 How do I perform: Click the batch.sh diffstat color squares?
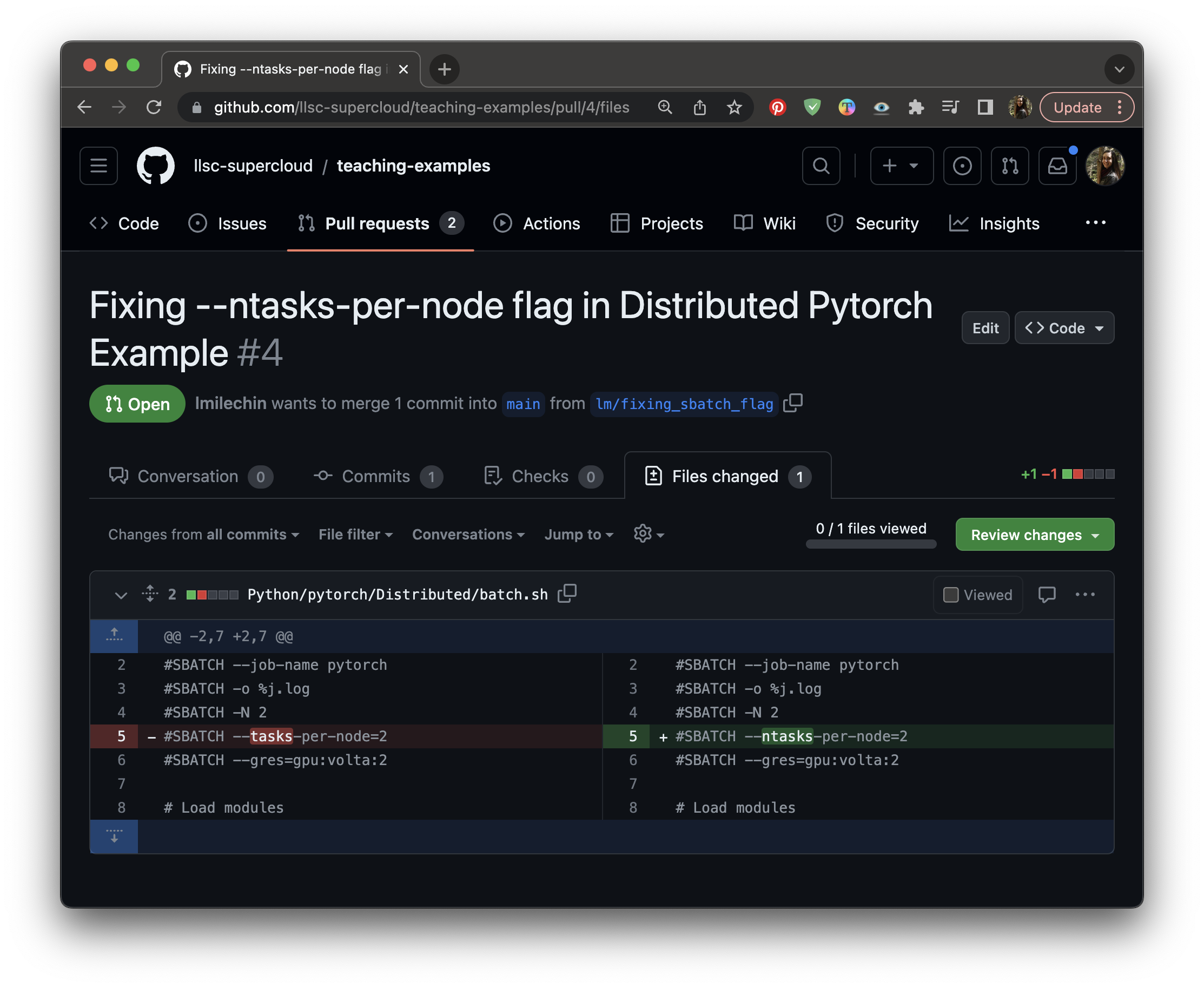tap(212, 595)
